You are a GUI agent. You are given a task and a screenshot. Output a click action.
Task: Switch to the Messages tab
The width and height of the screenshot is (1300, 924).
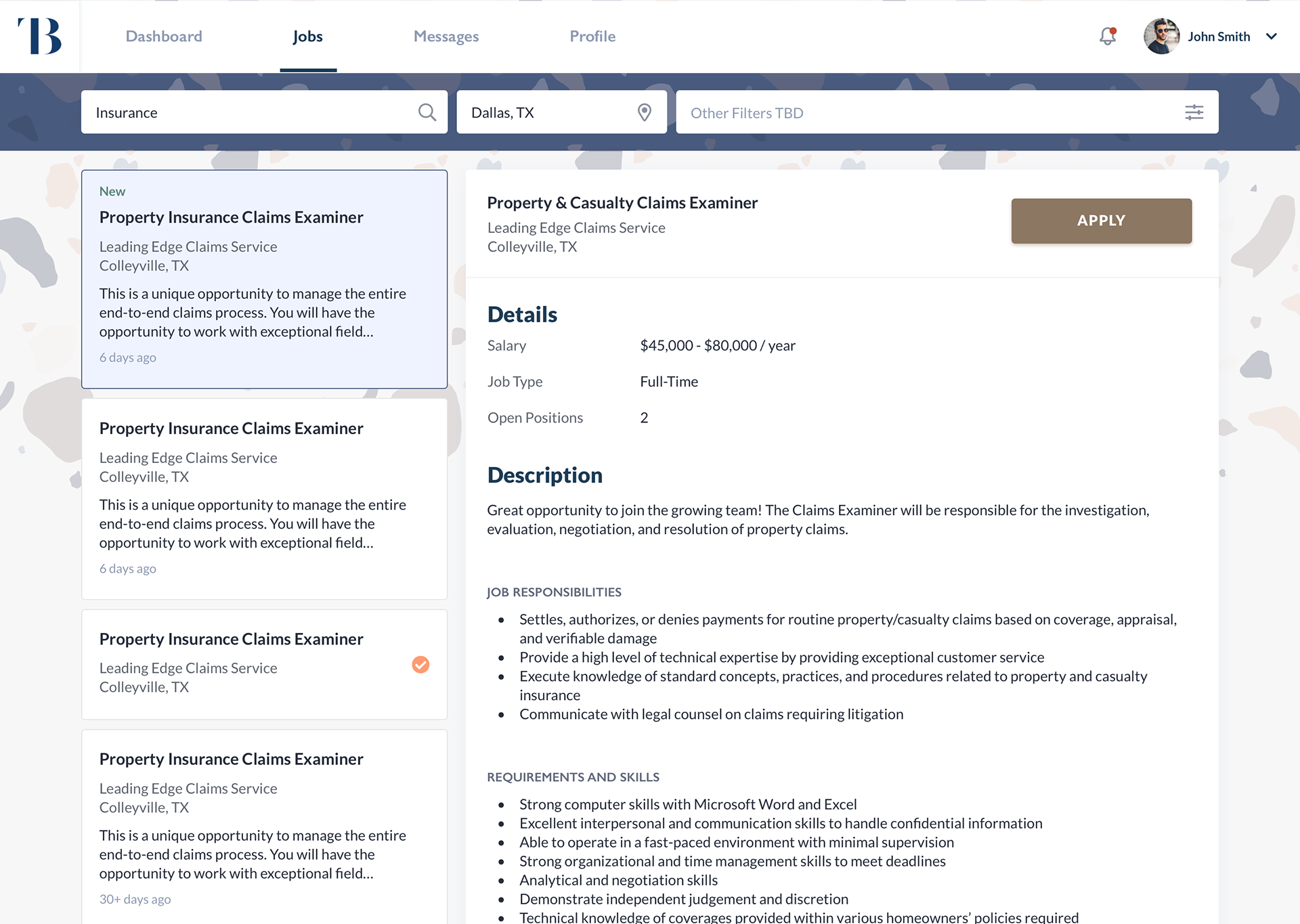tap(446, 37)
